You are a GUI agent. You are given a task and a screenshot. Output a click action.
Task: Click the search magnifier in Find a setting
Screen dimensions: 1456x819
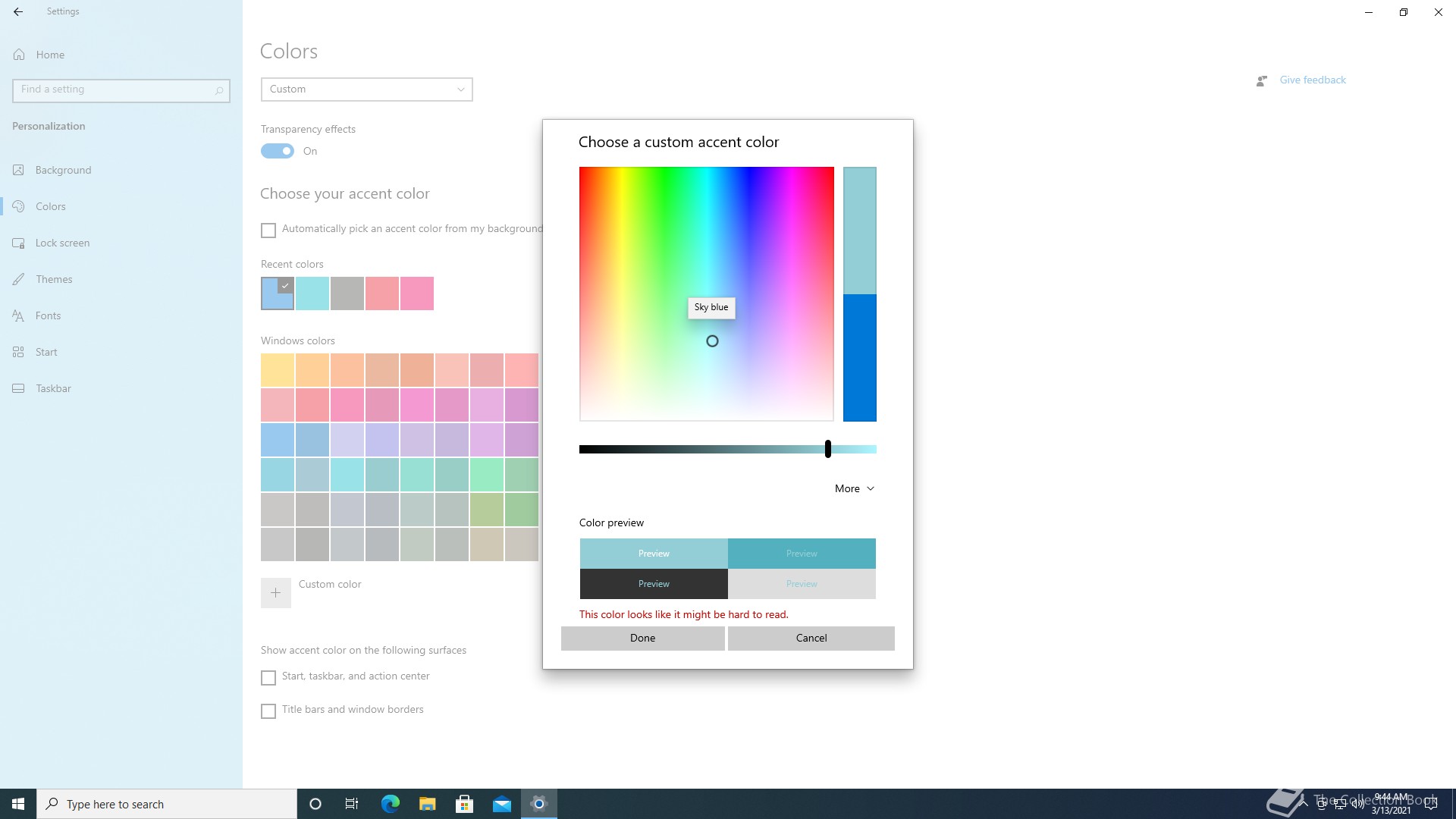pyautogui.click(x=218, y=90)
